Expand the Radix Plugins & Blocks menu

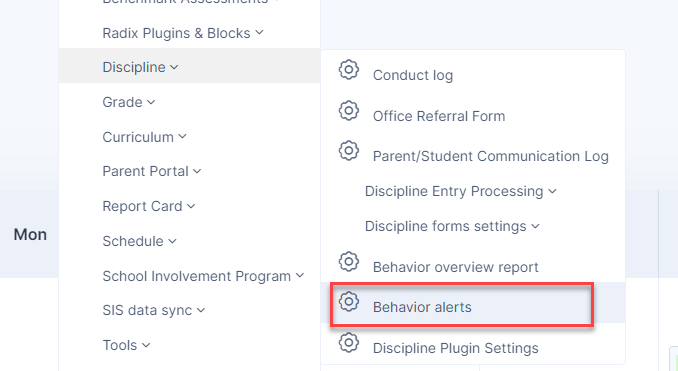pos(183,33)
